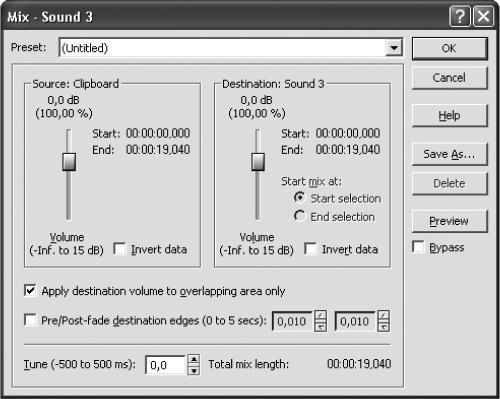Select the Start selection radio button
500x399 pixels.
click(x=299, y=198)
